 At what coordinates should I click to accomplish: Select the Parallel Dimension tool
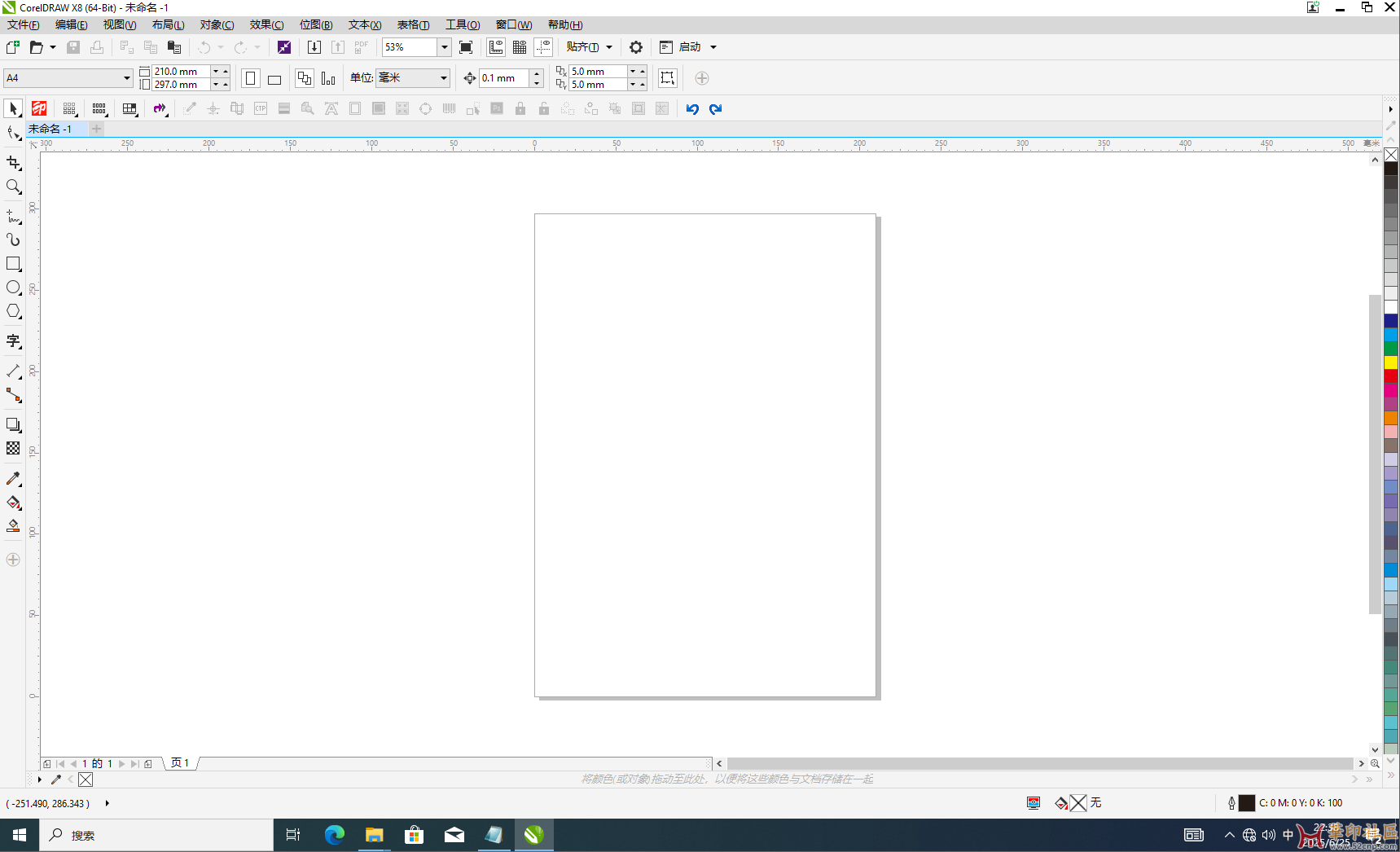(x=13, y=371)
